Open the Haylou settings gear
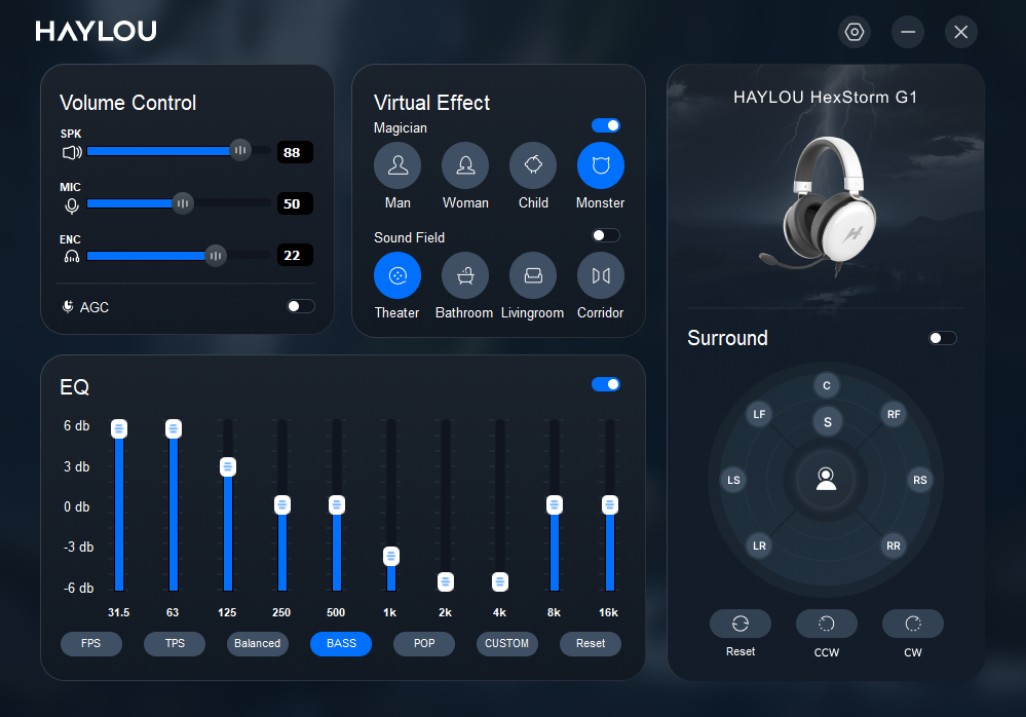The height and width of the screenshot is (717, 1026). pos(854,31)
